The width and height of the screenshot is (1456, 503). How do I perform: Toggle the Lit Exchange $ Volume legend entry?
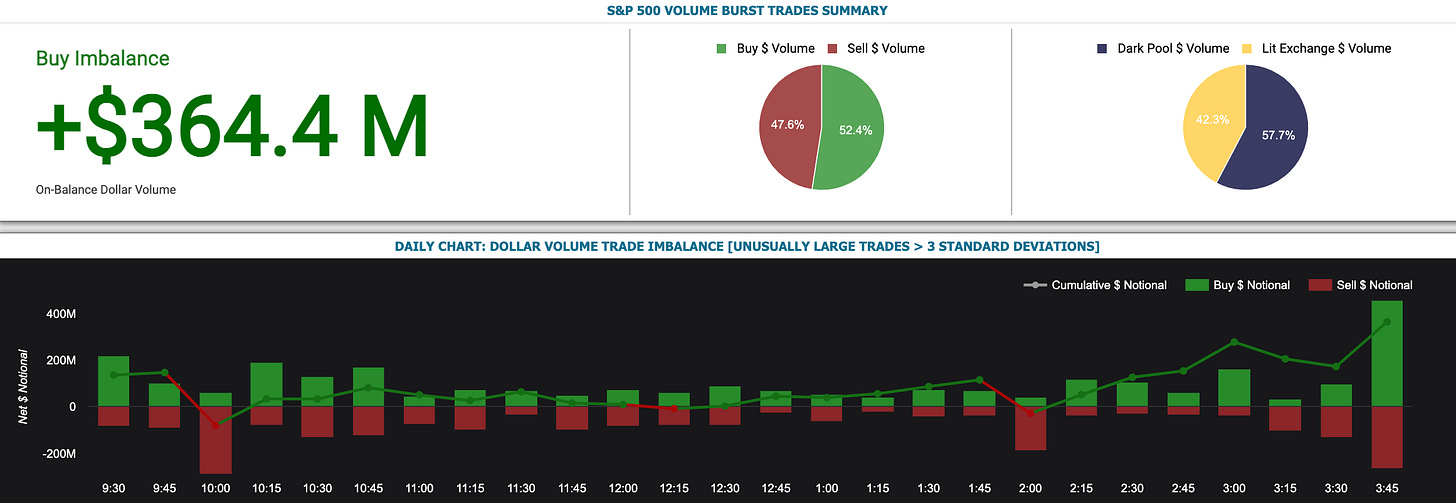pos(1319,48)
